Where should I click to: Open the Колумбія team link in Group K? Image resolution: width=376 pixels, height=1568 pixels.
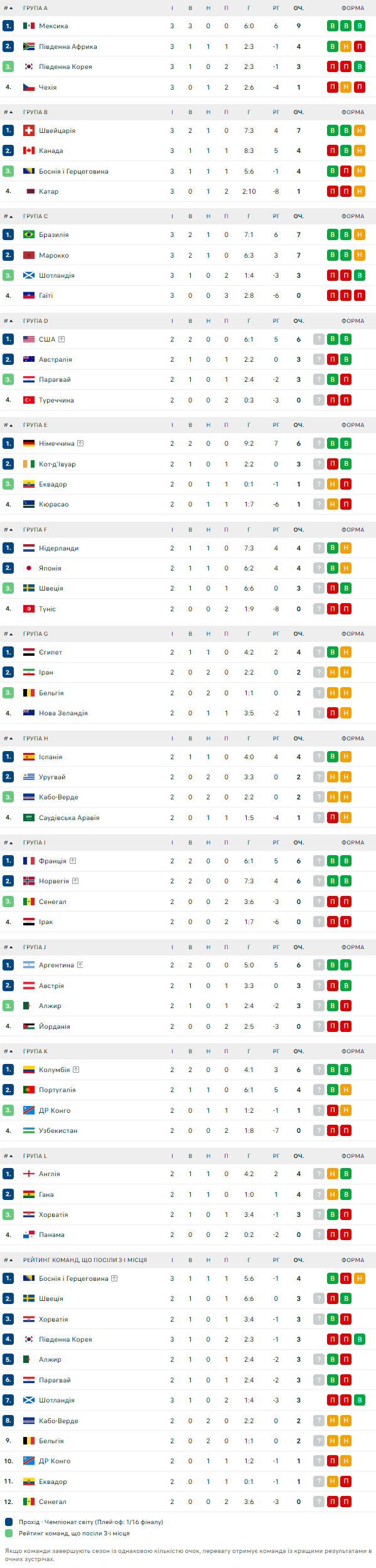coord(55,1070)
